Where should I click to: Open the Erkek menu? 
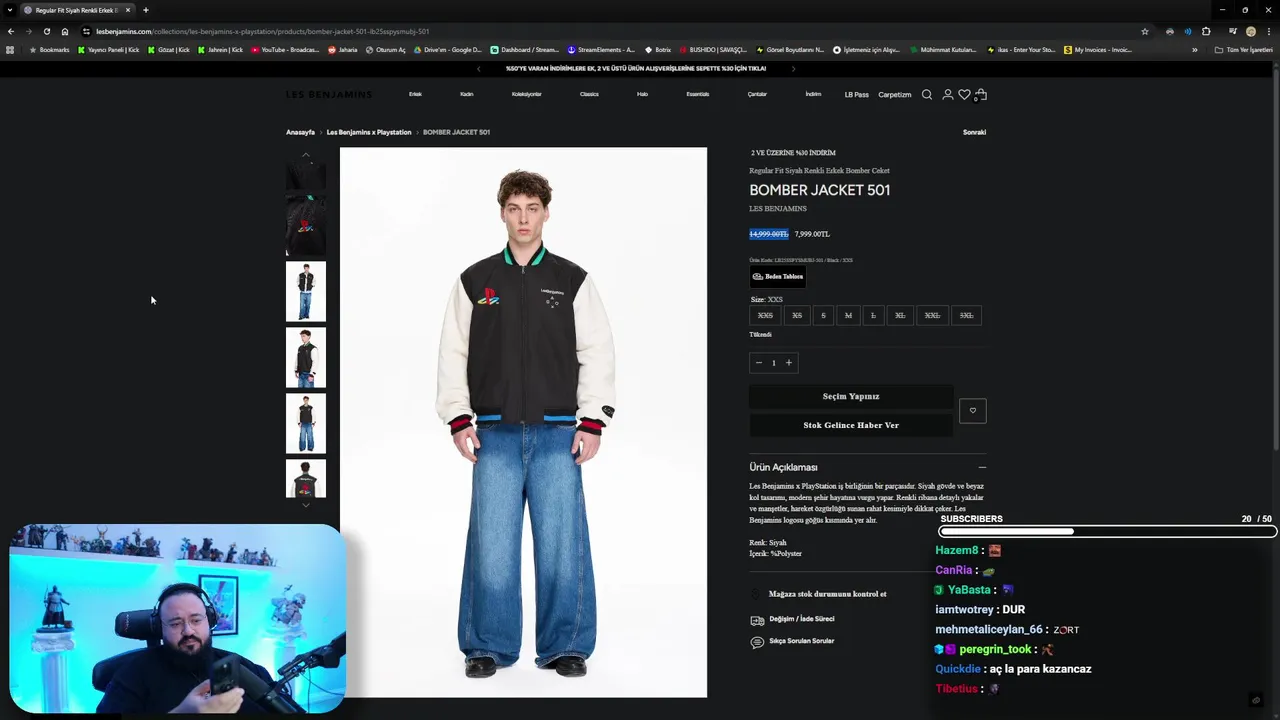[x=415, y=94]
